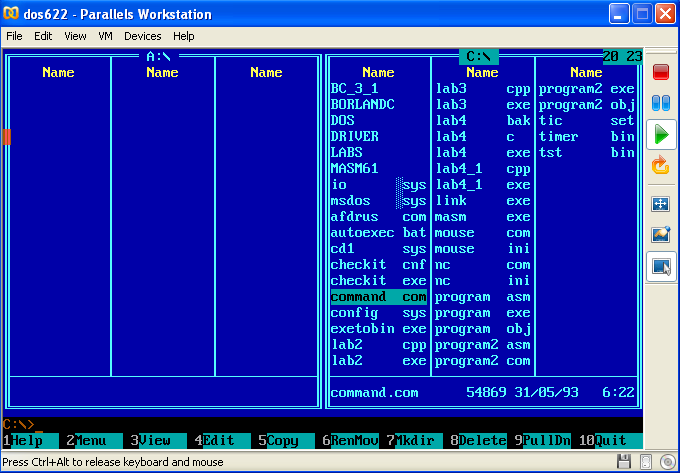Click the green Start VM button
The image size is (680, 473).
[x=661, y=135]
